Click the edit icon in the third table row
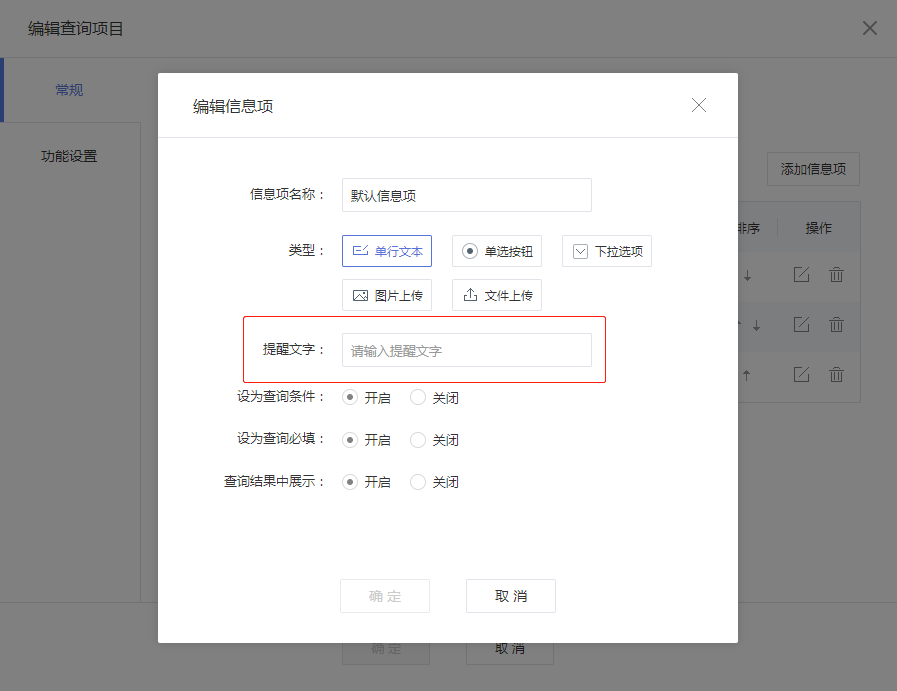The height and width of the screenshot is (691, 897). pos(801,375)
